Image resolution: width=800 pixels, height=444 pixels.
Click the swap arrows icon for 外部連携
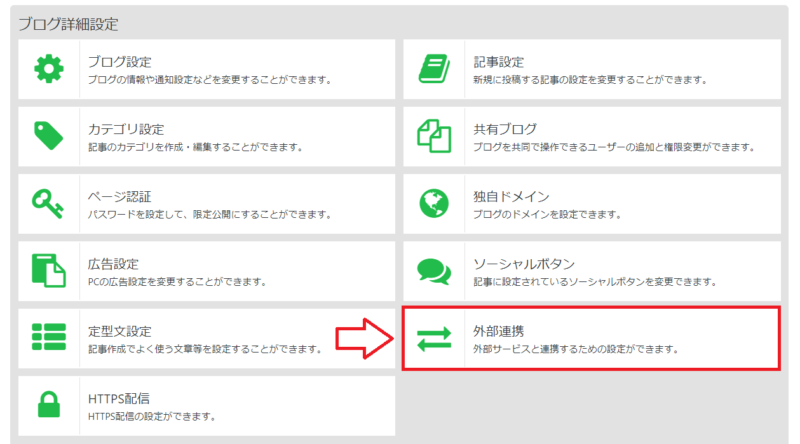[434, 339]
